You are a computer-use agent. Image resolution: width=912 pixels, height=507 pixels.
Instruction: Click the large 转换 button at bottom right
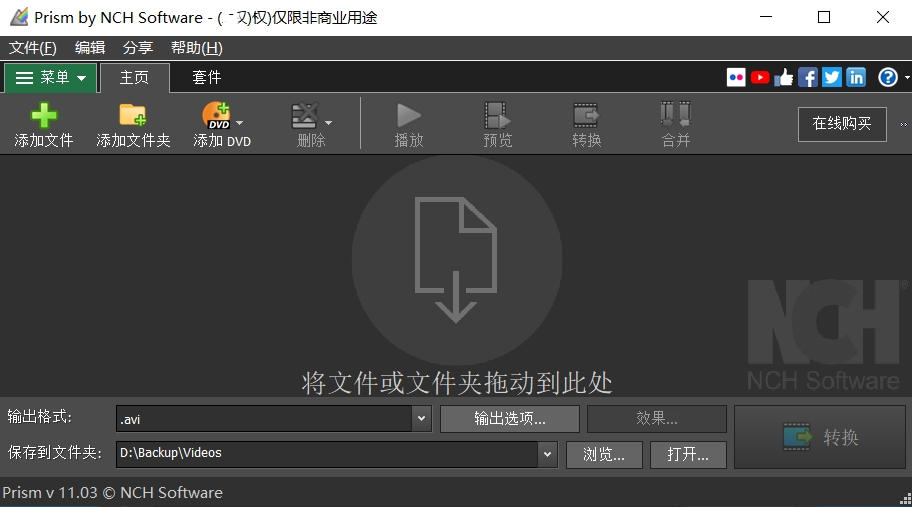(820, 437)
